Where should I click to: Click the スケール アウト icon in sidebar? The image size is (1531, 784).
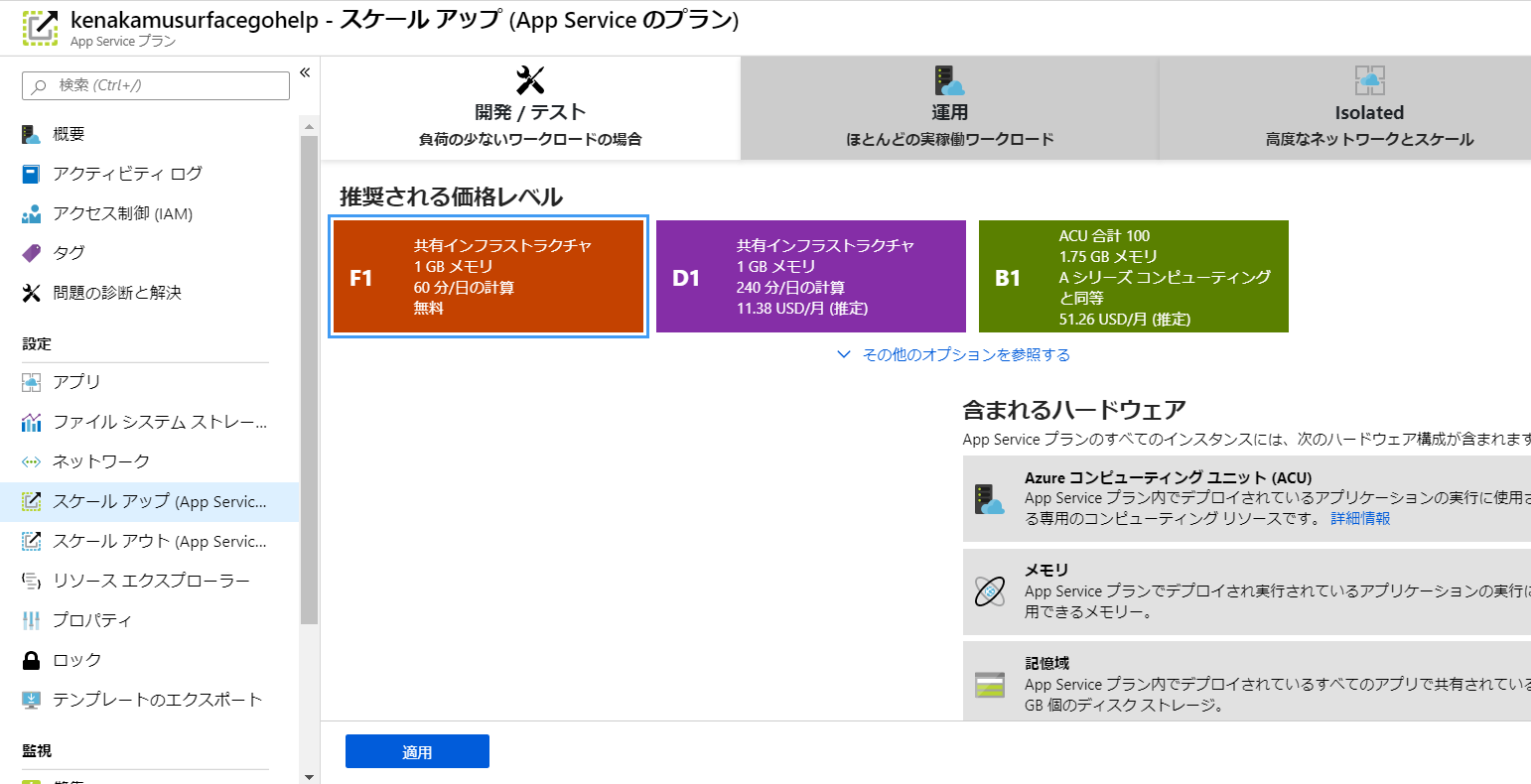[32, 541]
